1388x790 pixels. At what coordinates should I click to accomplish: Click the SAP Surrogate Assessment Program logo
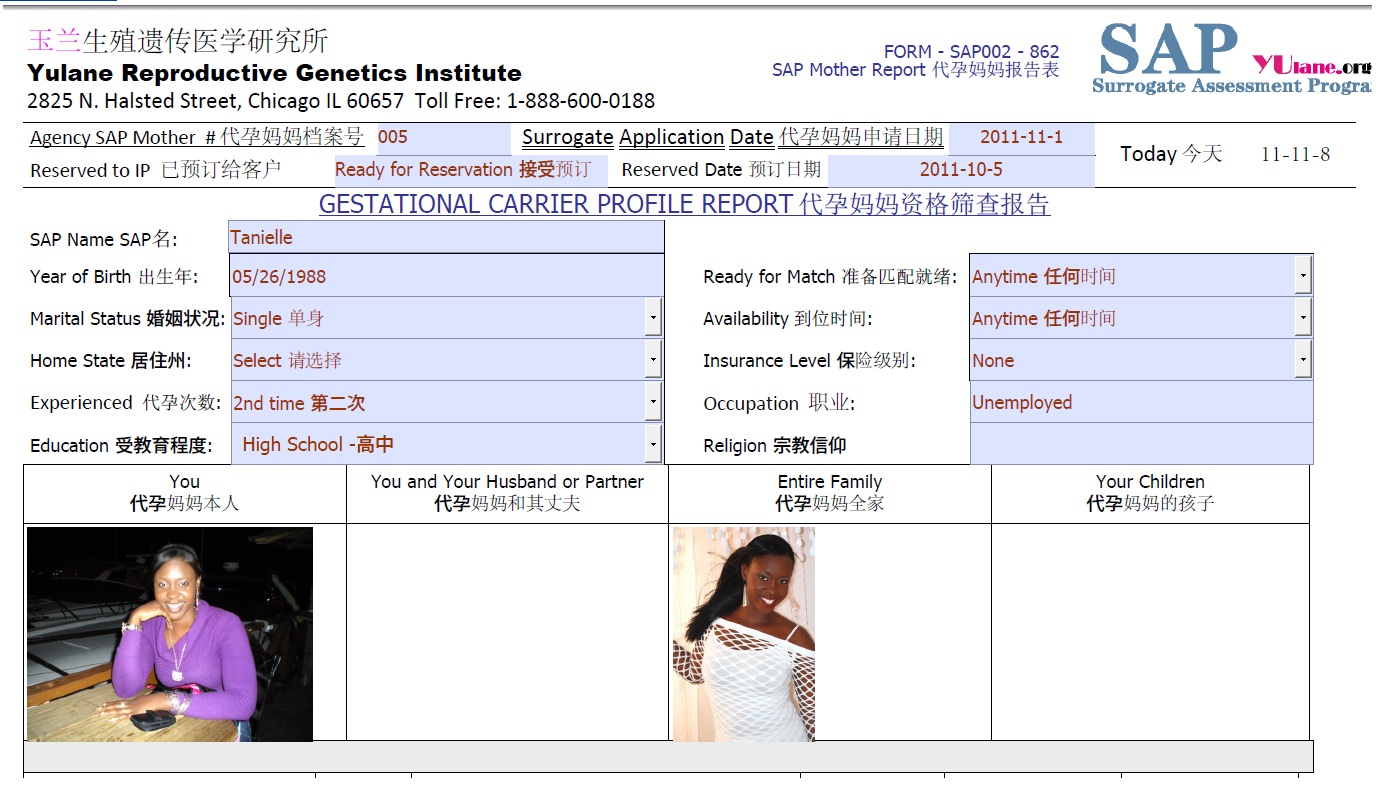coord(1233,58)
